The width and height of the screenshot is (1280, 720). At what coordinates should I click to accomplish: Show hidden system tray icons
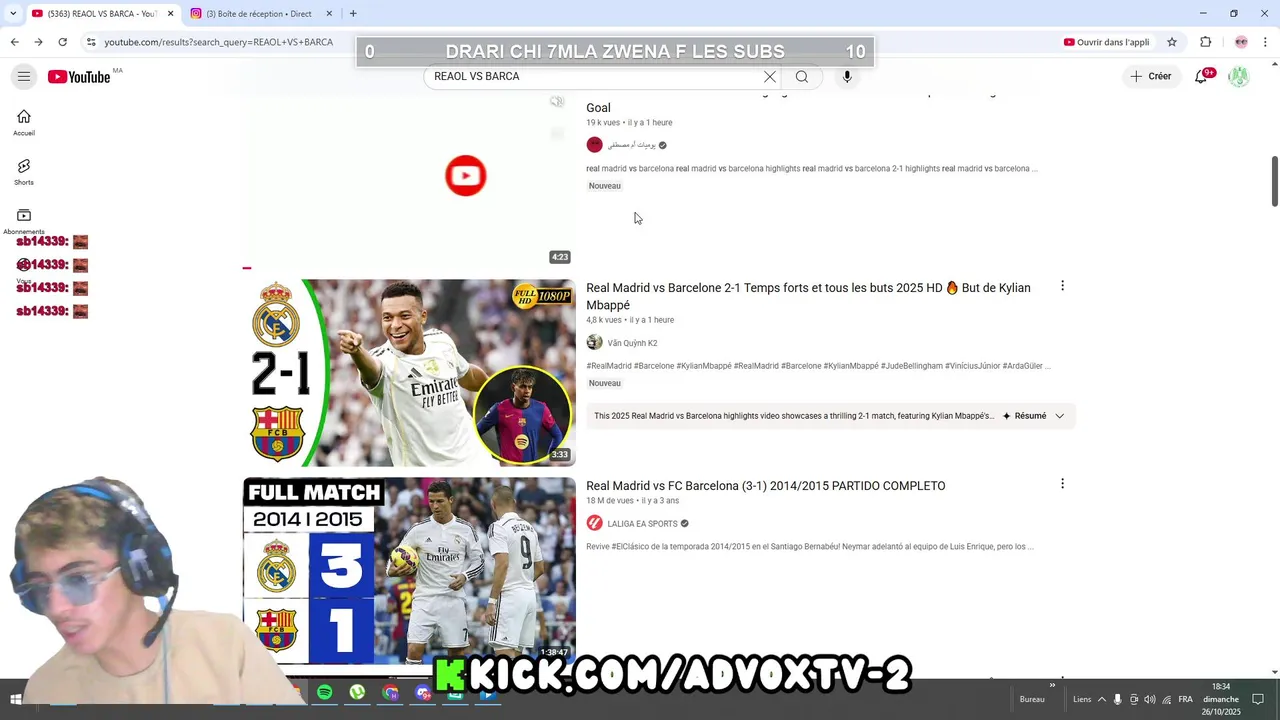point(1102,699)
